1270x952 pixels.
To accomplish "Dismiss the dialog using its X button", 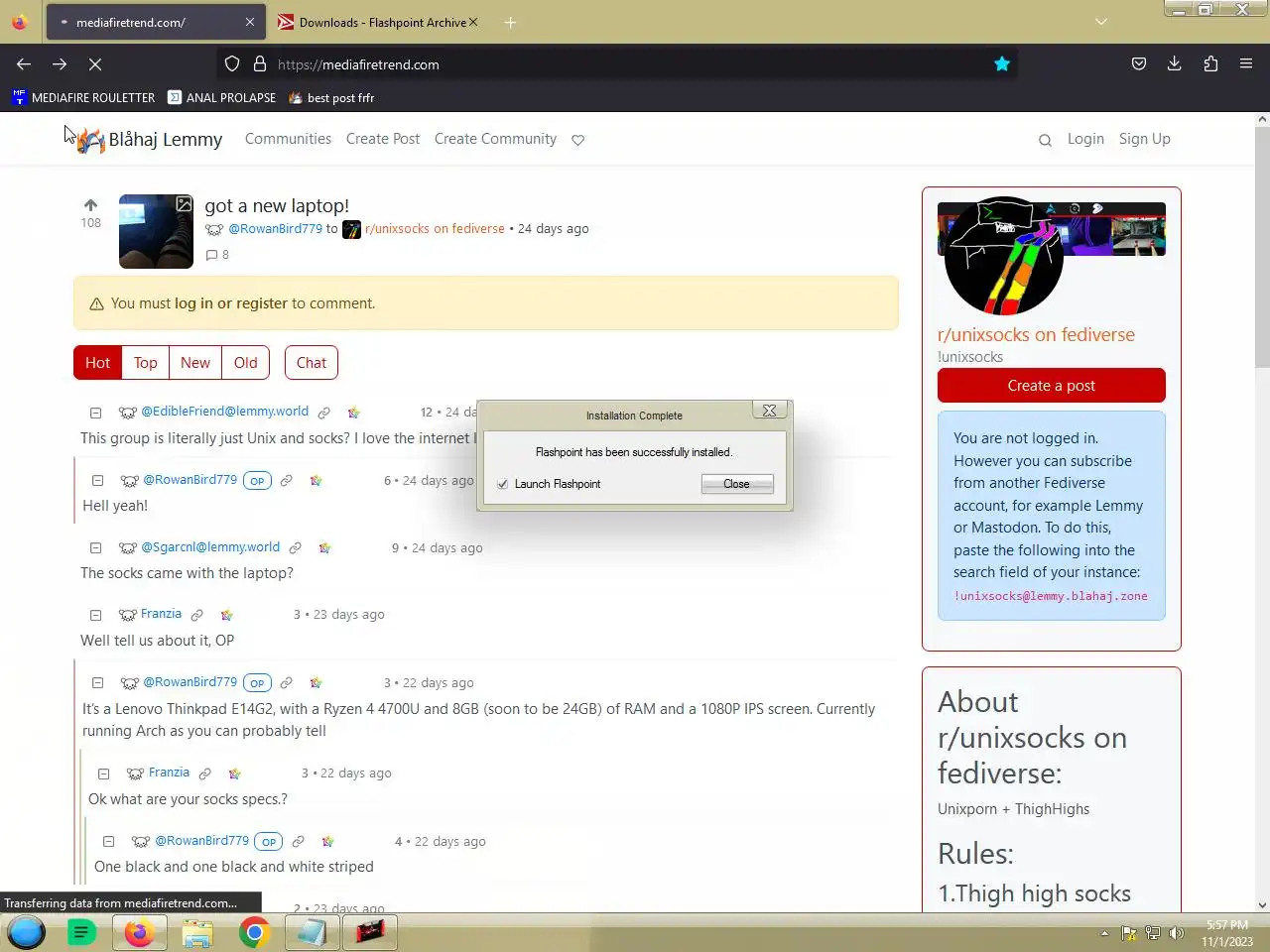I will 769,411.
